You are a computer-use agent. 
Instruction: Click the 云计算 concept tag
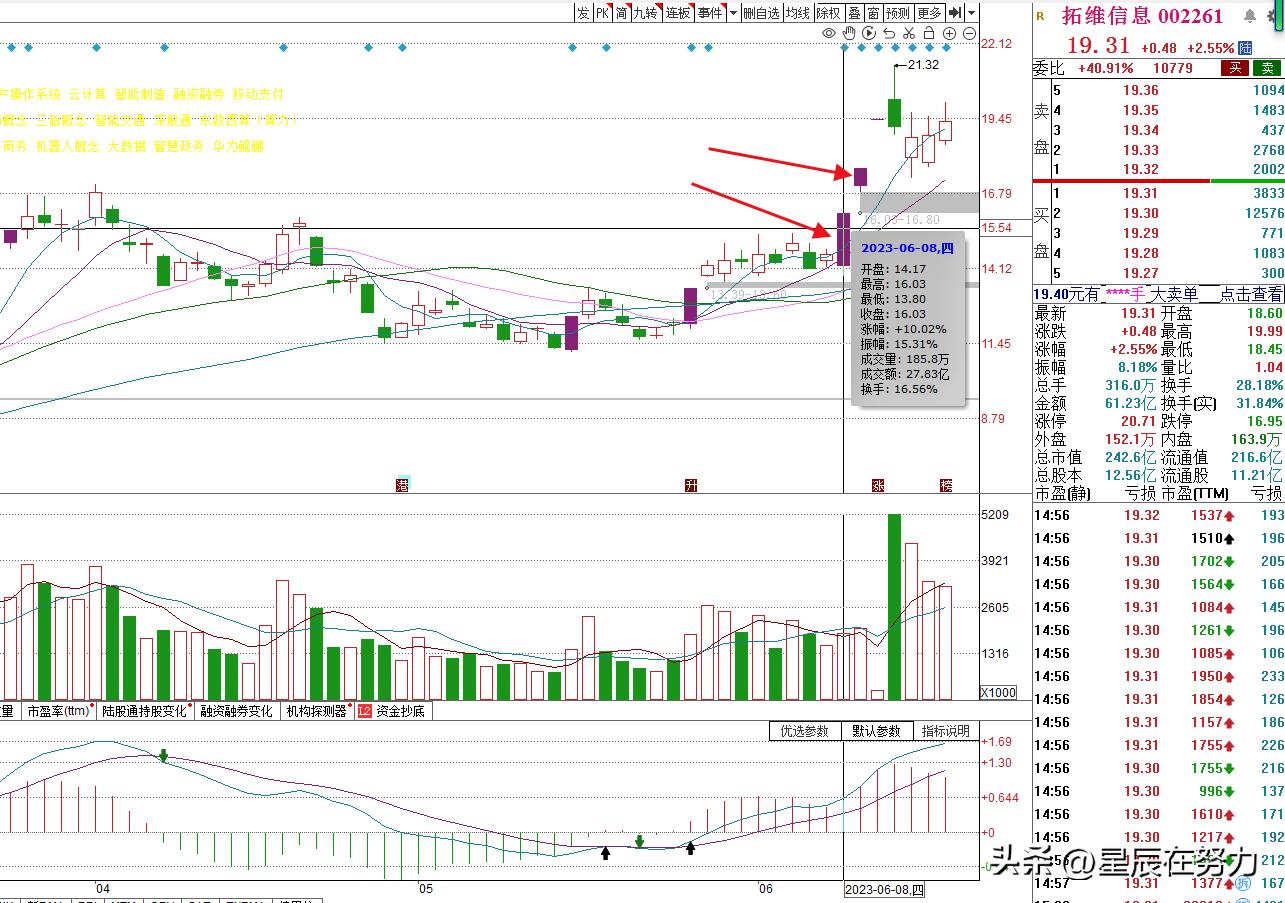(87, 94)
